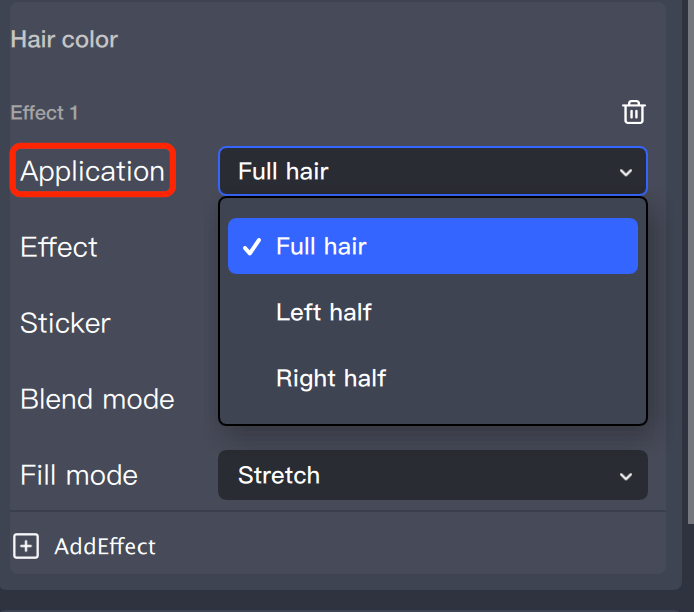The height and width of the screenshot is (612, 694).
Task: Click the plus icon beside AddEffect
Action: pos(26,546)
